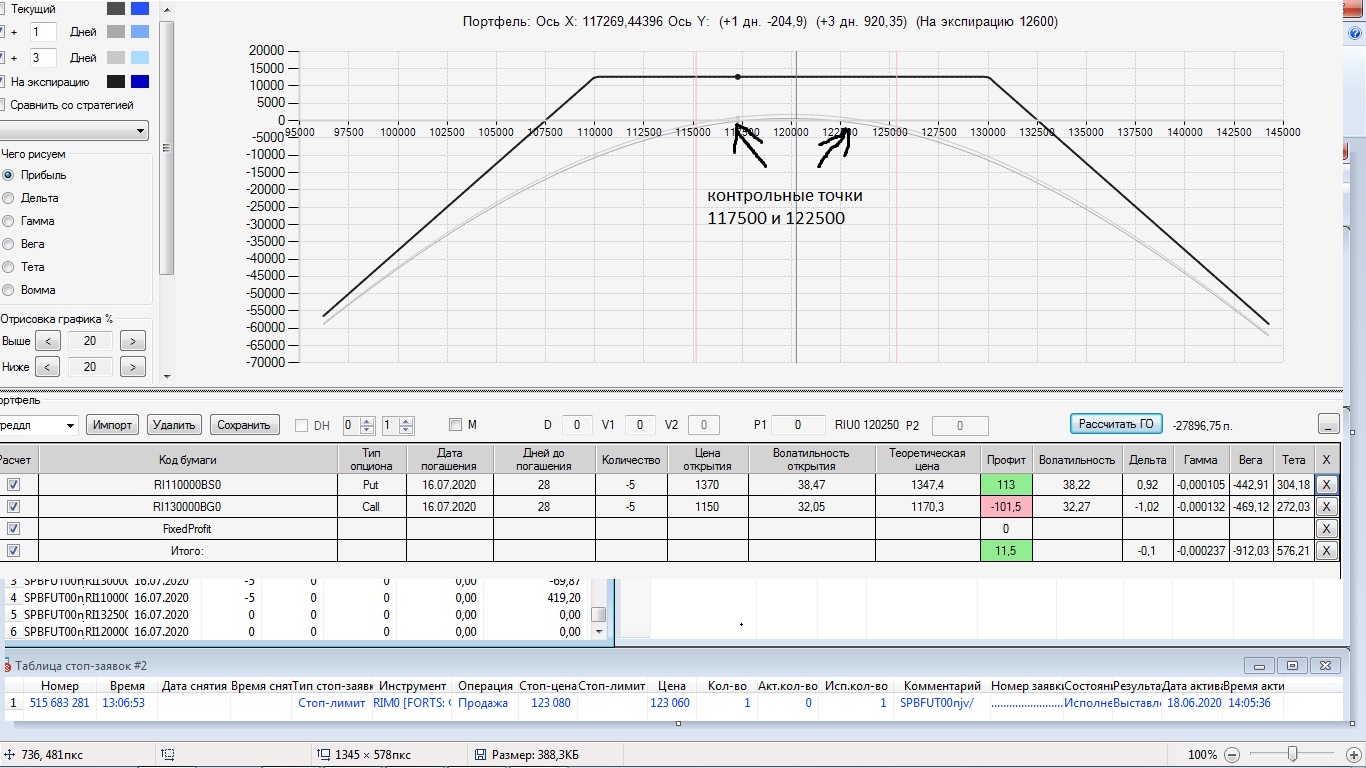Click the positions table scroll-down arrow
The width and height of the screenshot is (1366, 768).
tap(599, 632)
